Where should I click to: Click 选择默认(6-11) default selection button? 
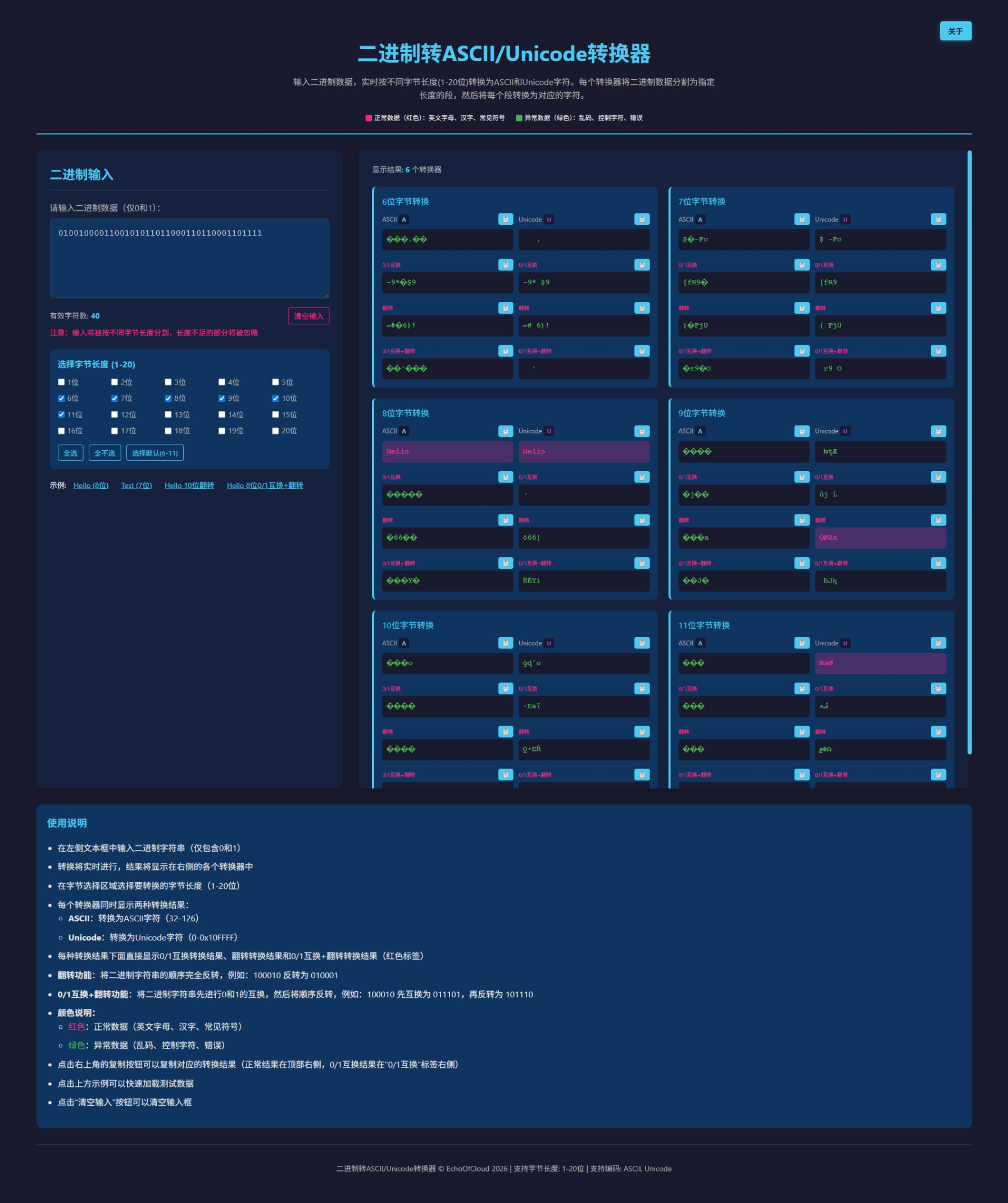pyautogui.click(x=155, y=453)
